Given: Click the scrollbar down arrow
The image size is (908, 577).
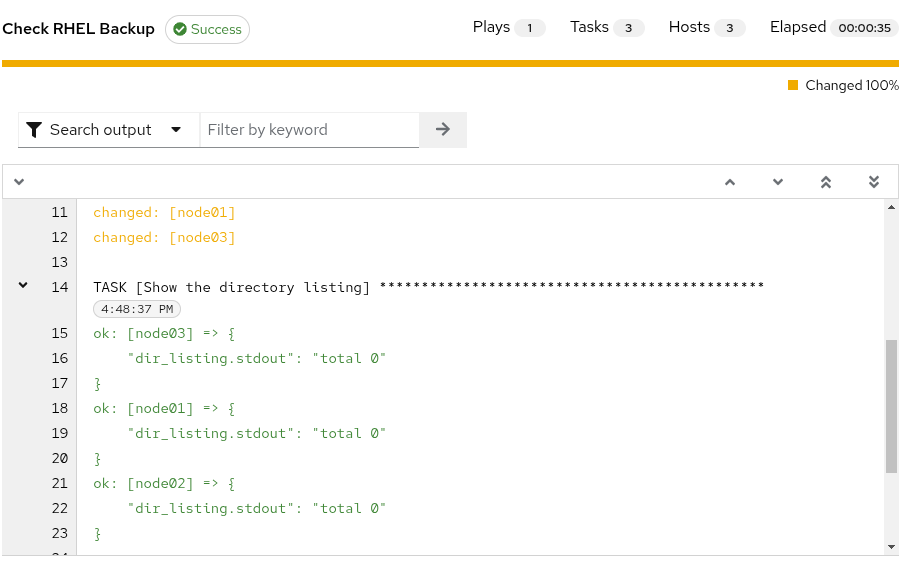Looking at the screenshot, I should [x=891, y=547].
